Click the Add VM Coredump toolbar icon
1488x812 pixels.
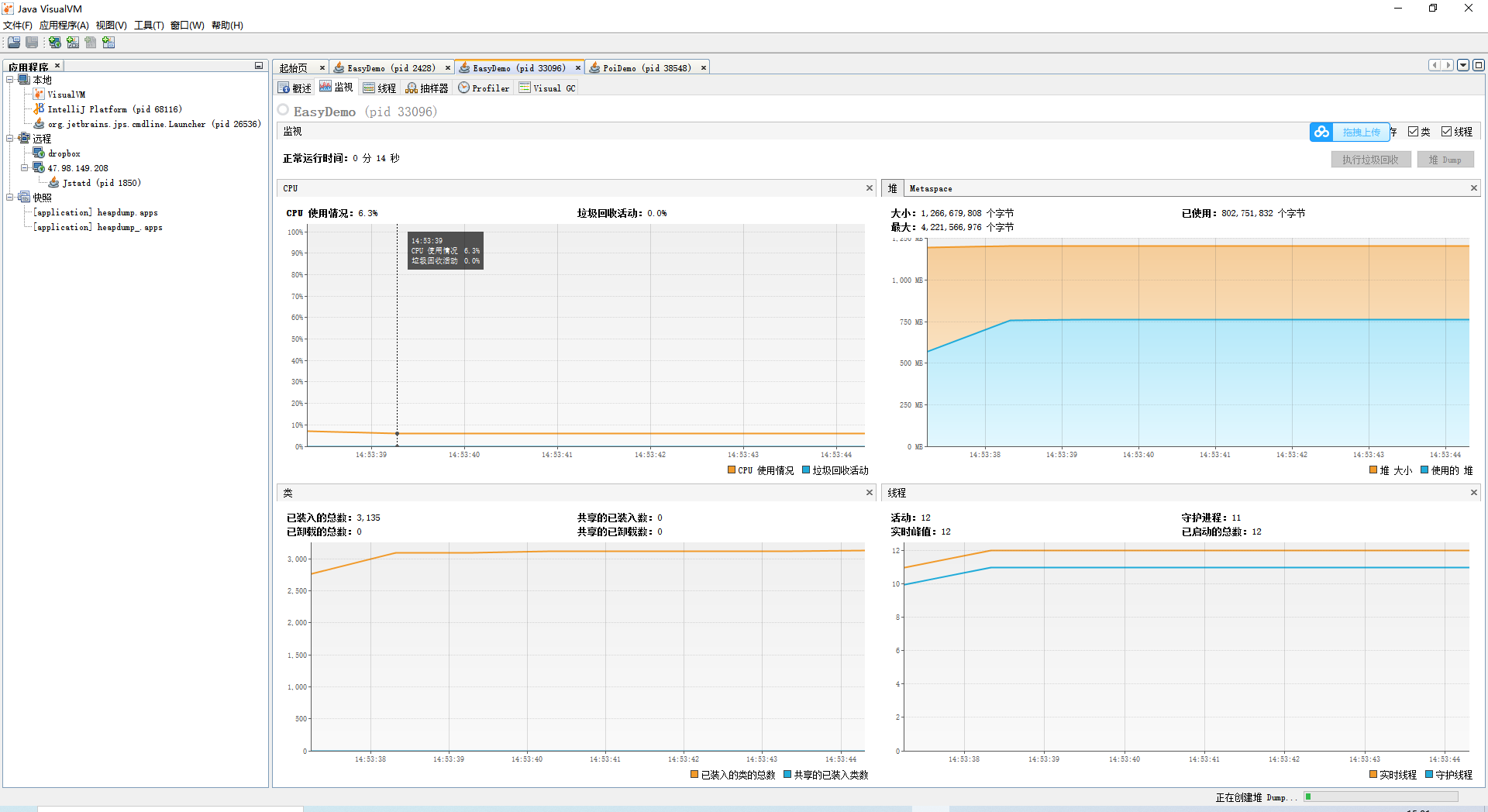91,43
